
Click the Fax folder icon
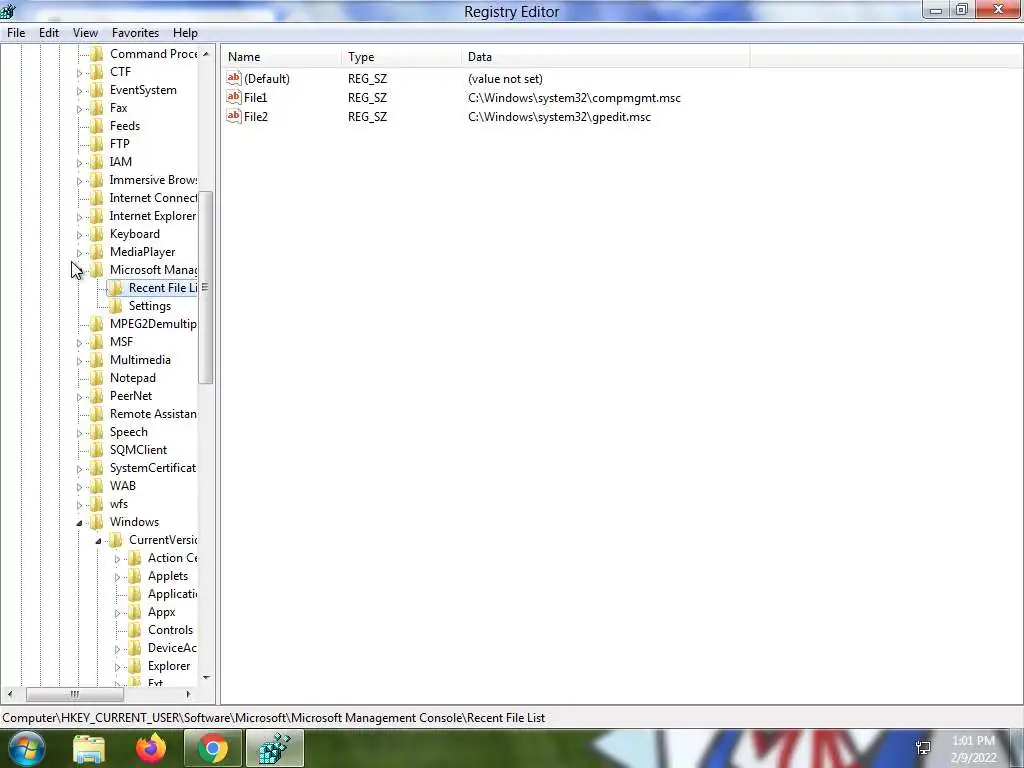point(97,108)
